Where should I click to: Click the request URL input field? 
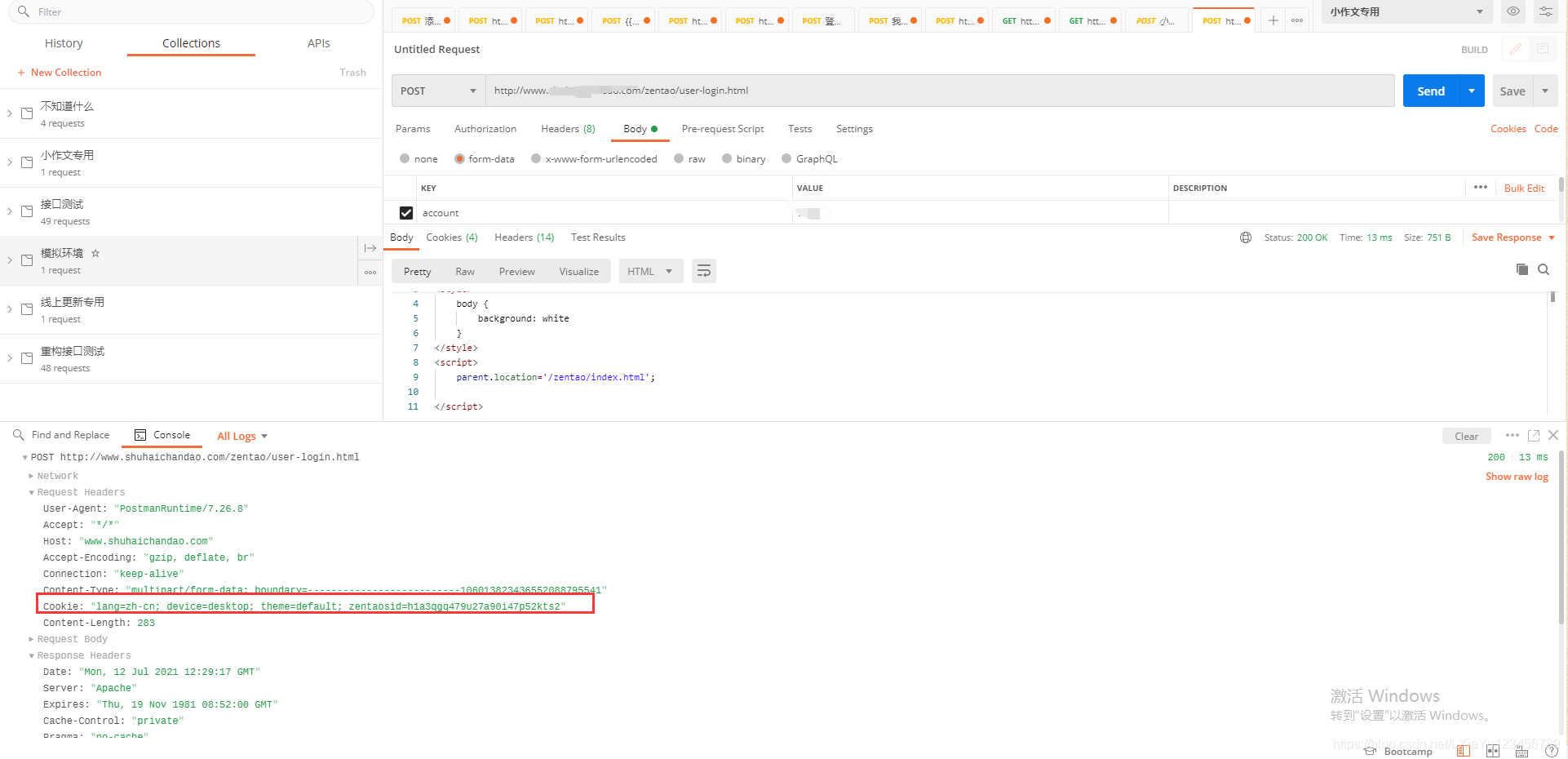tap(940, 91)
